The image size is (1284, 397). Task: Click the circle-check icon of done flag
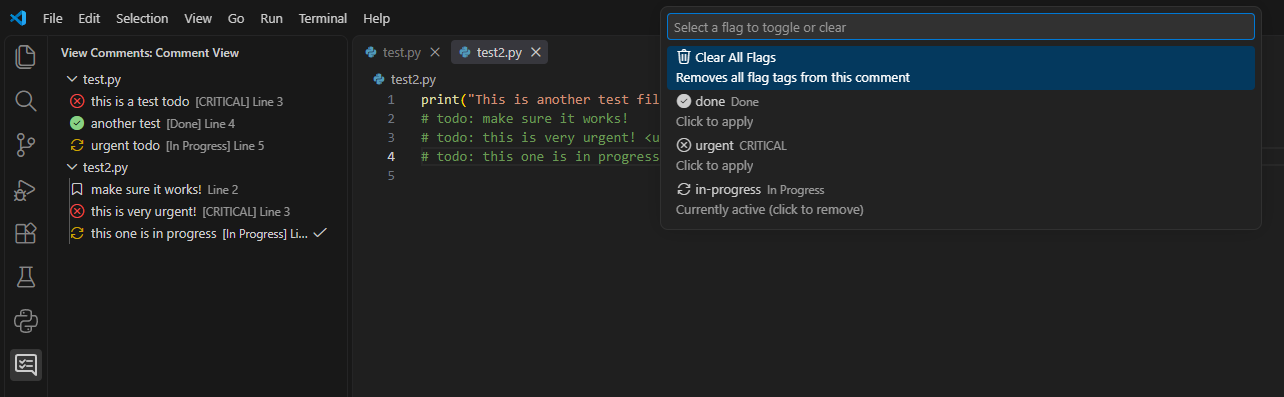(x=684, y=101)
